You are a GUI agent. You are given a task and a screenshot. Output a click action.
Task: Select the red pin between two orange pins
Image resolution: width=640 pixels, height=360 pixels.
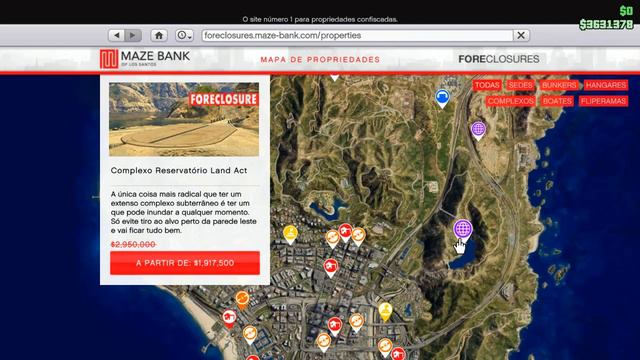tap(345, 233)
